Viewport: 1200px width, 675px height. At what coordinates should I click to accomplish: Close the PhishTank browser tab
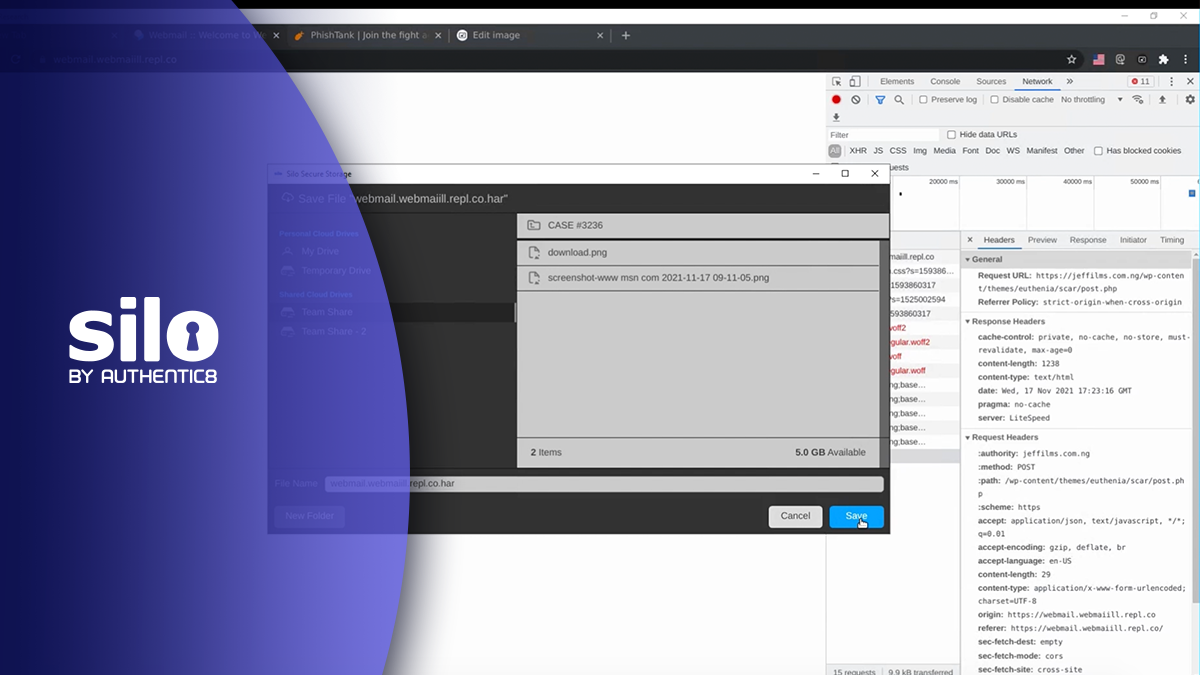(438, 35)
